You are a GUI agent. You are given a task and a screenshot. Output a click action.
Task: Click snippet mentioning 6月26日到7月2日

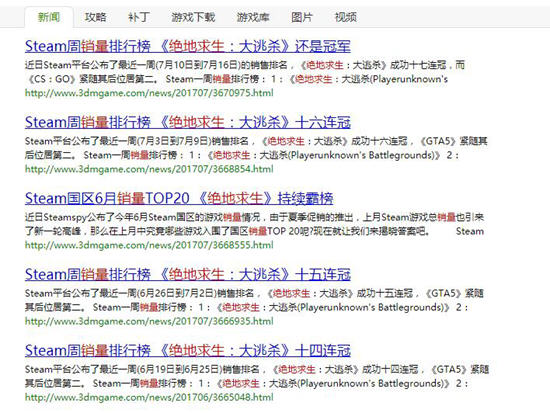tap(254, 293)
